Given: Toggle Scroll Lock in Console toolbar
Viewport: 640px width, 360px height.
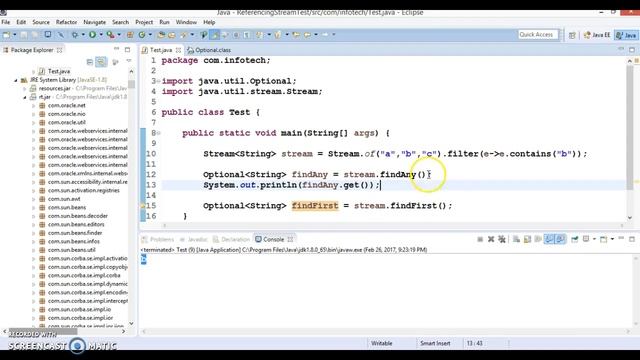Looking at the screenshot, I should click(527, 239).
